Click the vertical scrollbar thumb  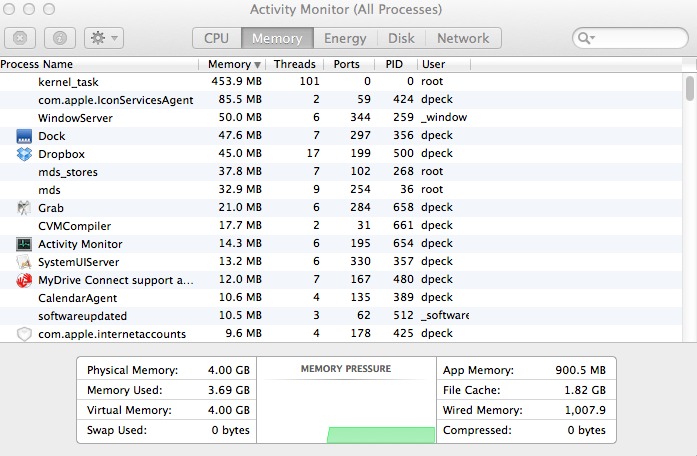(689, 88)
